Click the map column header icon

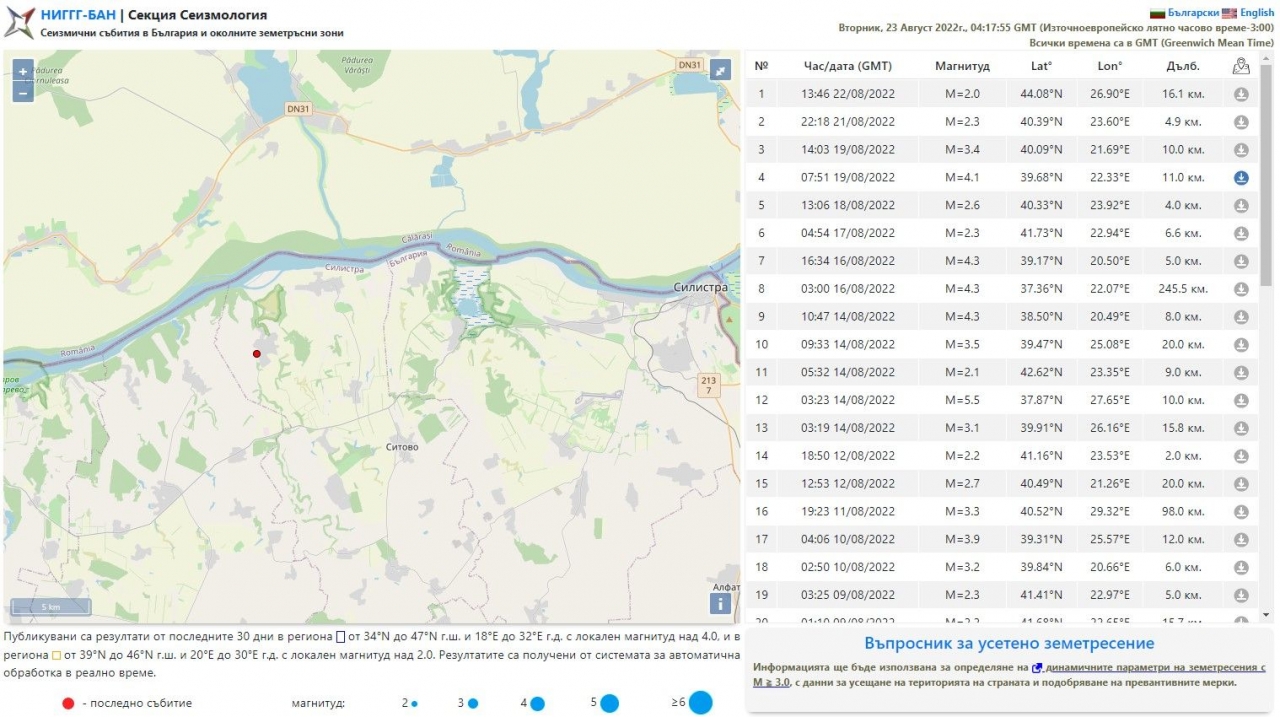tap(1241, 66)
